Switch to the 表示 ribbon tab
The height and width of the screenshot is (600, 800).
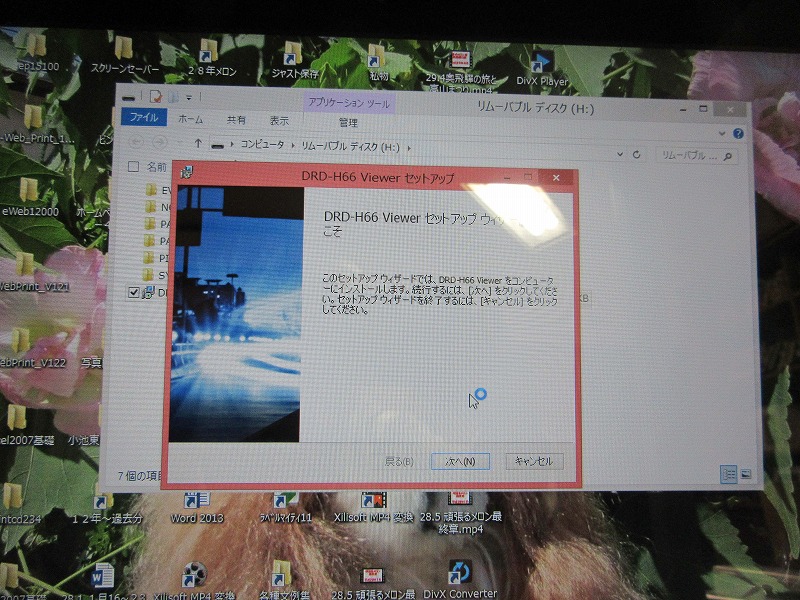[279, 121]
